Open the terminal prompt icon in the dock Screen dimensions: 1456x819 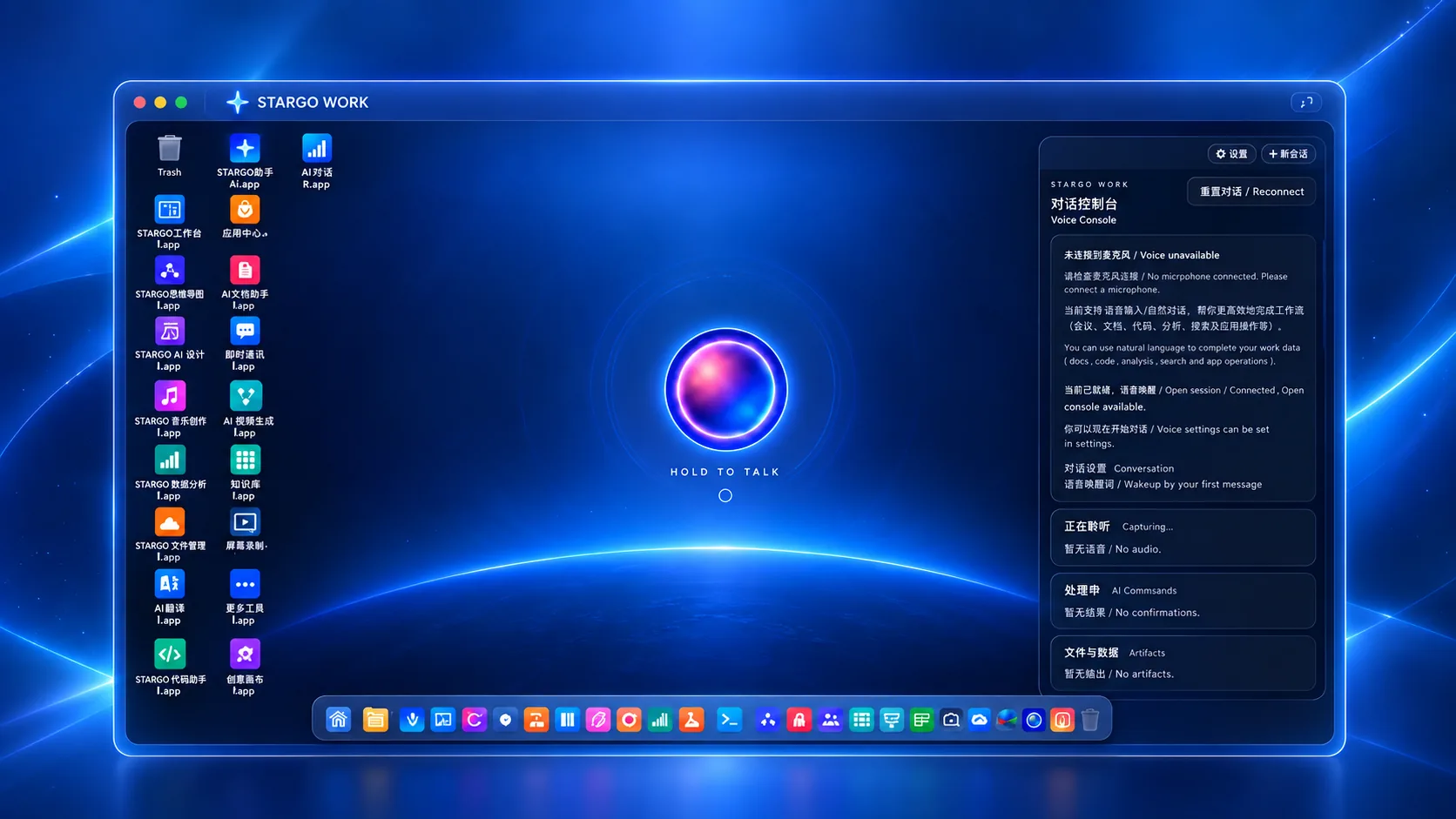coord(729,720)
